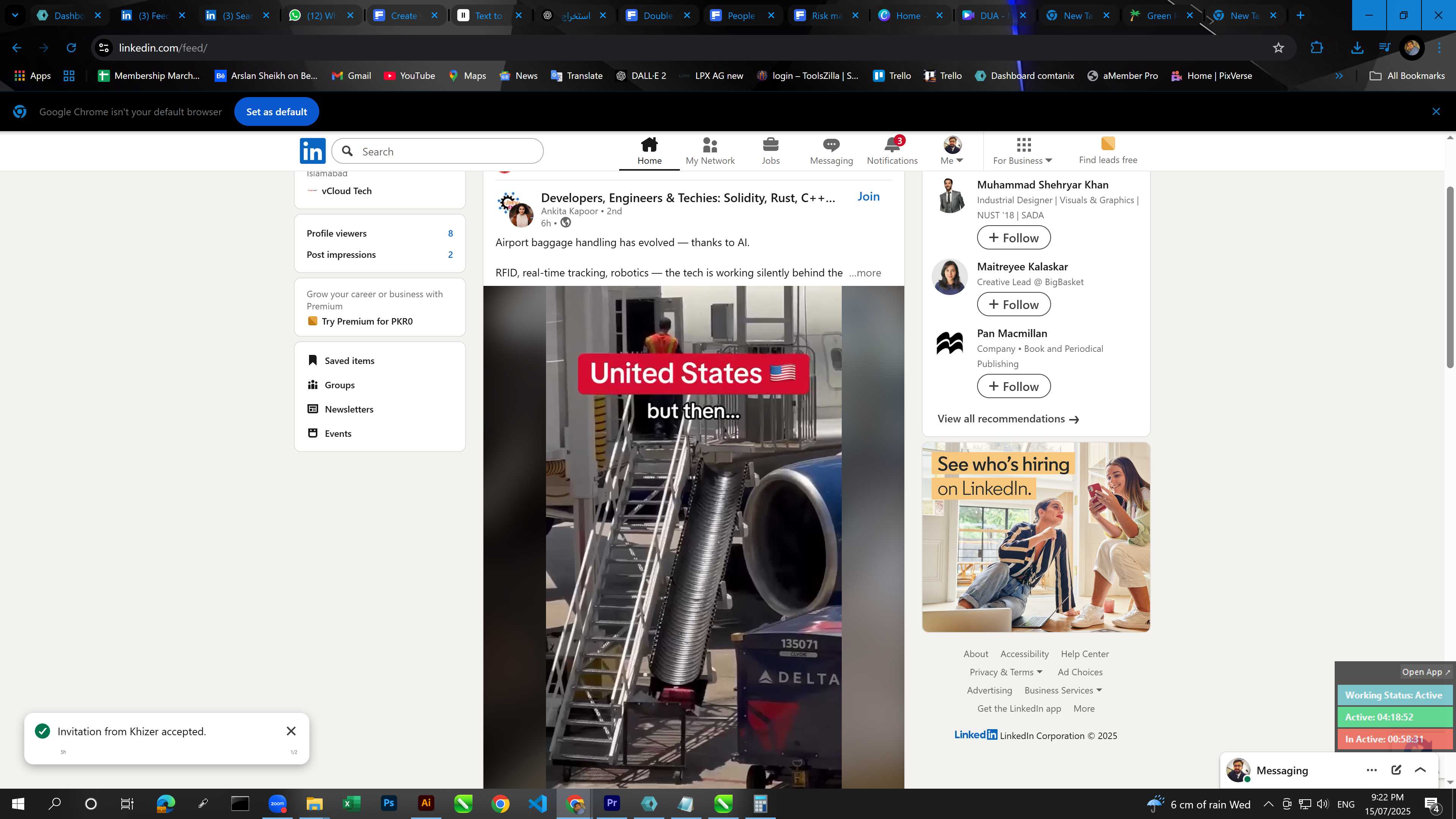The image size is (1456, 819).
Task: Open Chrome extensions puzzle icon
Action: (1317, 48)
